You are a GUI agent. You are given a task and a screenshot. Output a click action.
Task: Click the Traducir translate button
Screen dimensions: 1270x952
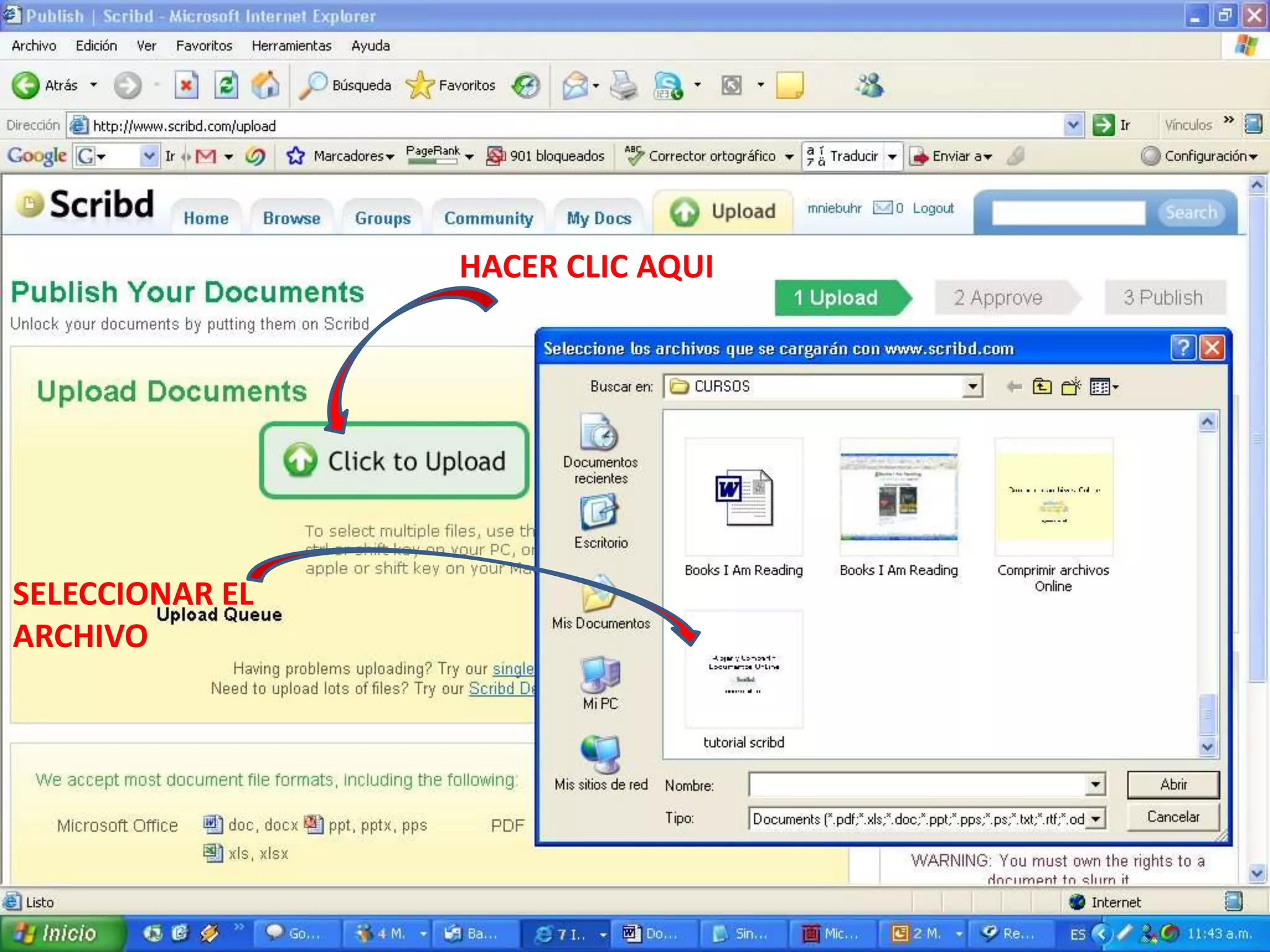click(842, 156)
